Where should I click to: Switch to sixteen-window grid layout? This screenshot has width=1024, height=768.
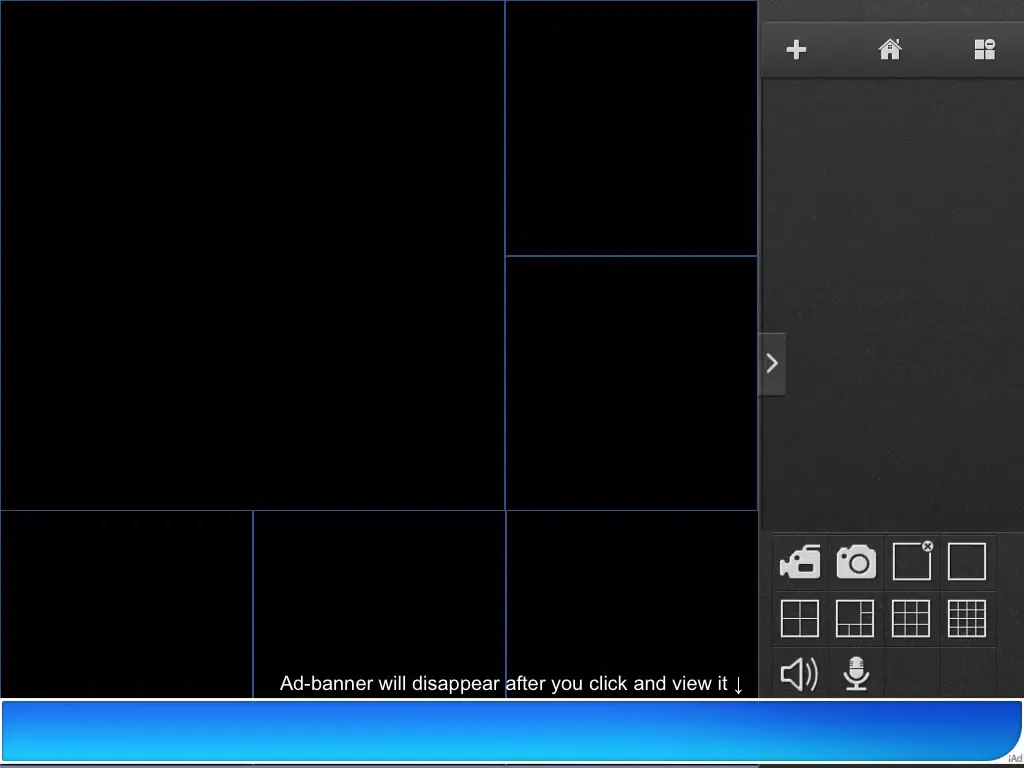point(967,618)
